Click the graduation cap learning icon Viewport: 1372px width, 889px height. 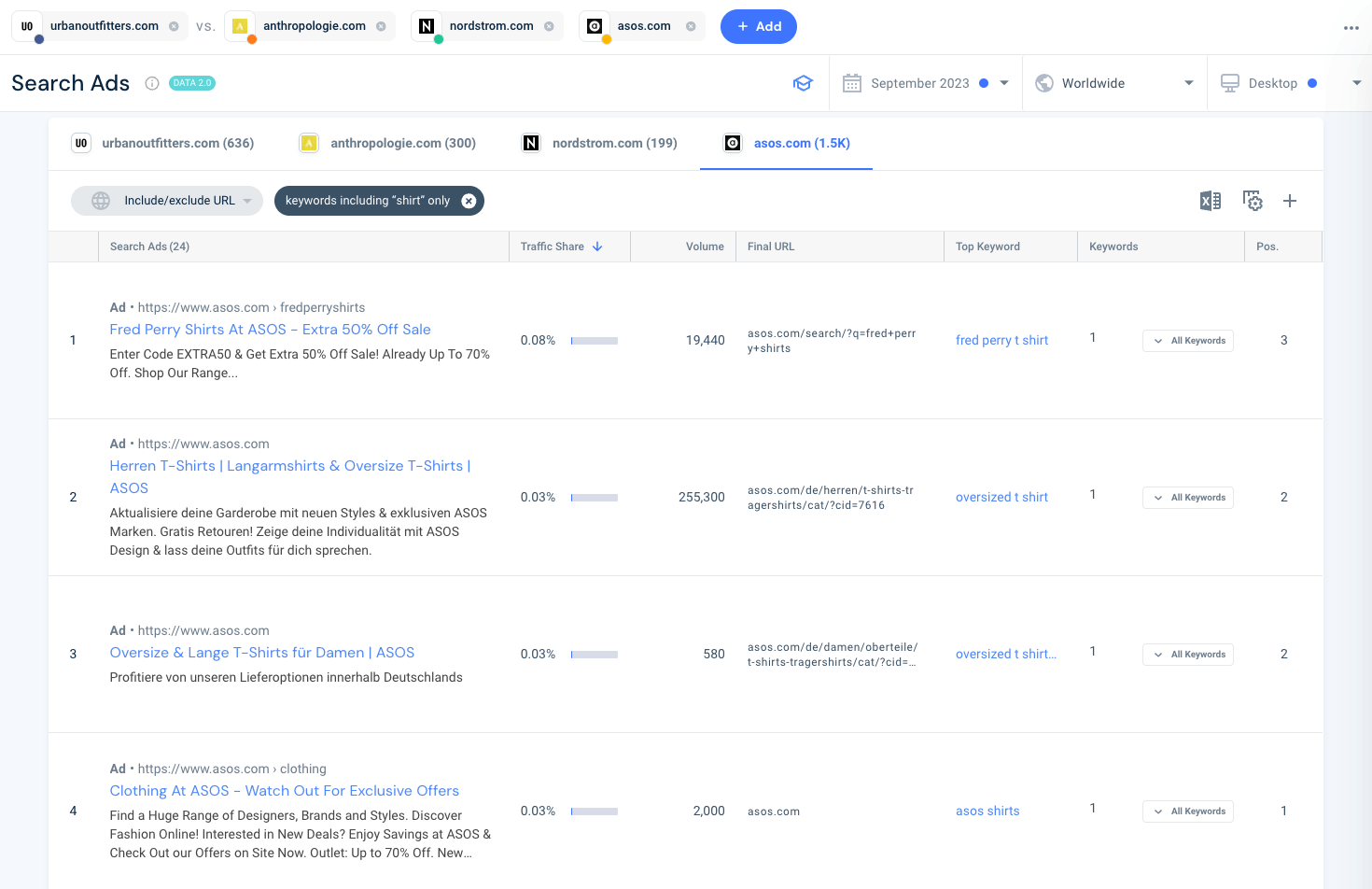[803, 82]
